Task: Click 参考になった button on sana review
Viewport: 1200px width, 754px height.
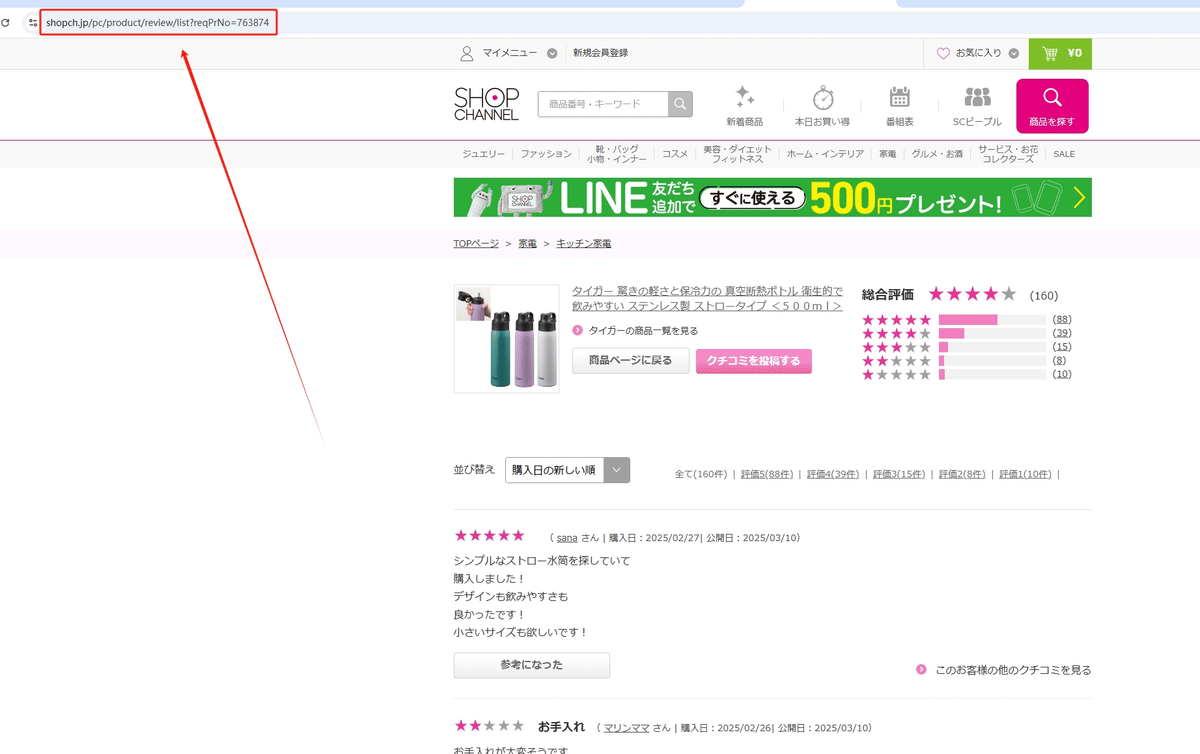Action: [x=531, y=665]
